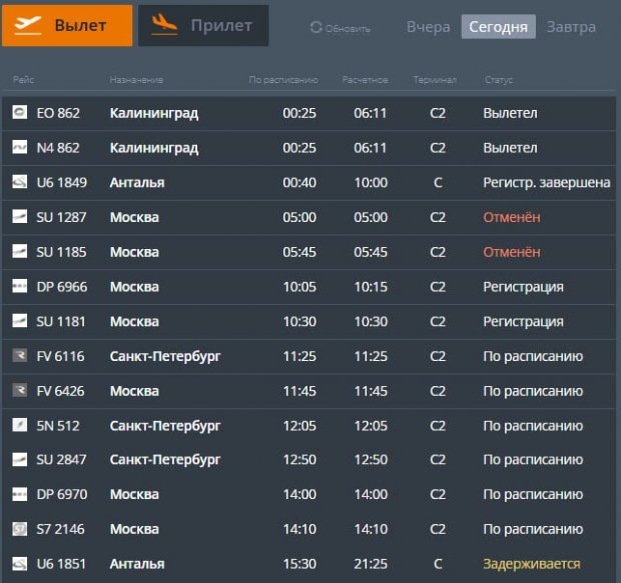Select flight number SU 1185

click(61, 252)
